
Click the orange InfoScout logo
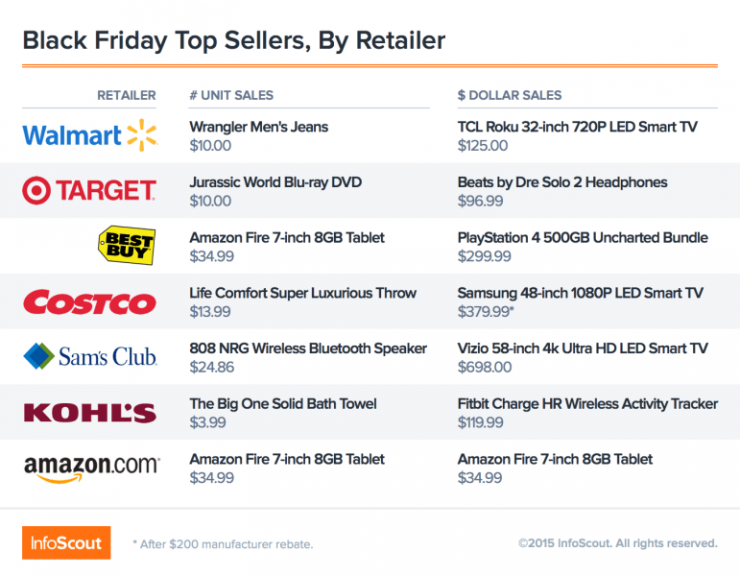pyautogui.click(x=67, y=543)
